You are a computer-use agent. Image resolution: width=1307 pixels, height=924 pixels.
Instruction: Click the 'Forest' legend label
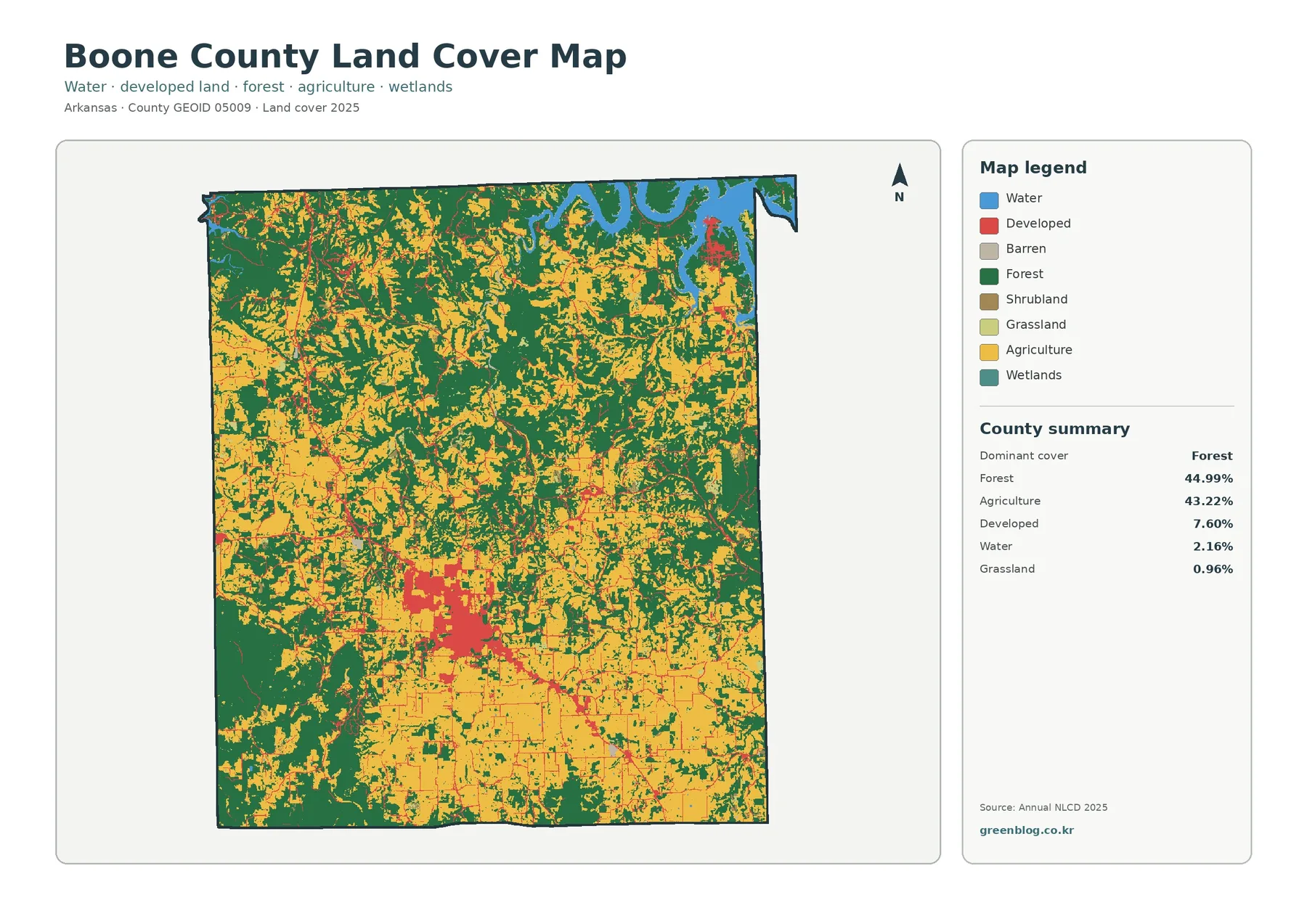[1025, 274]
